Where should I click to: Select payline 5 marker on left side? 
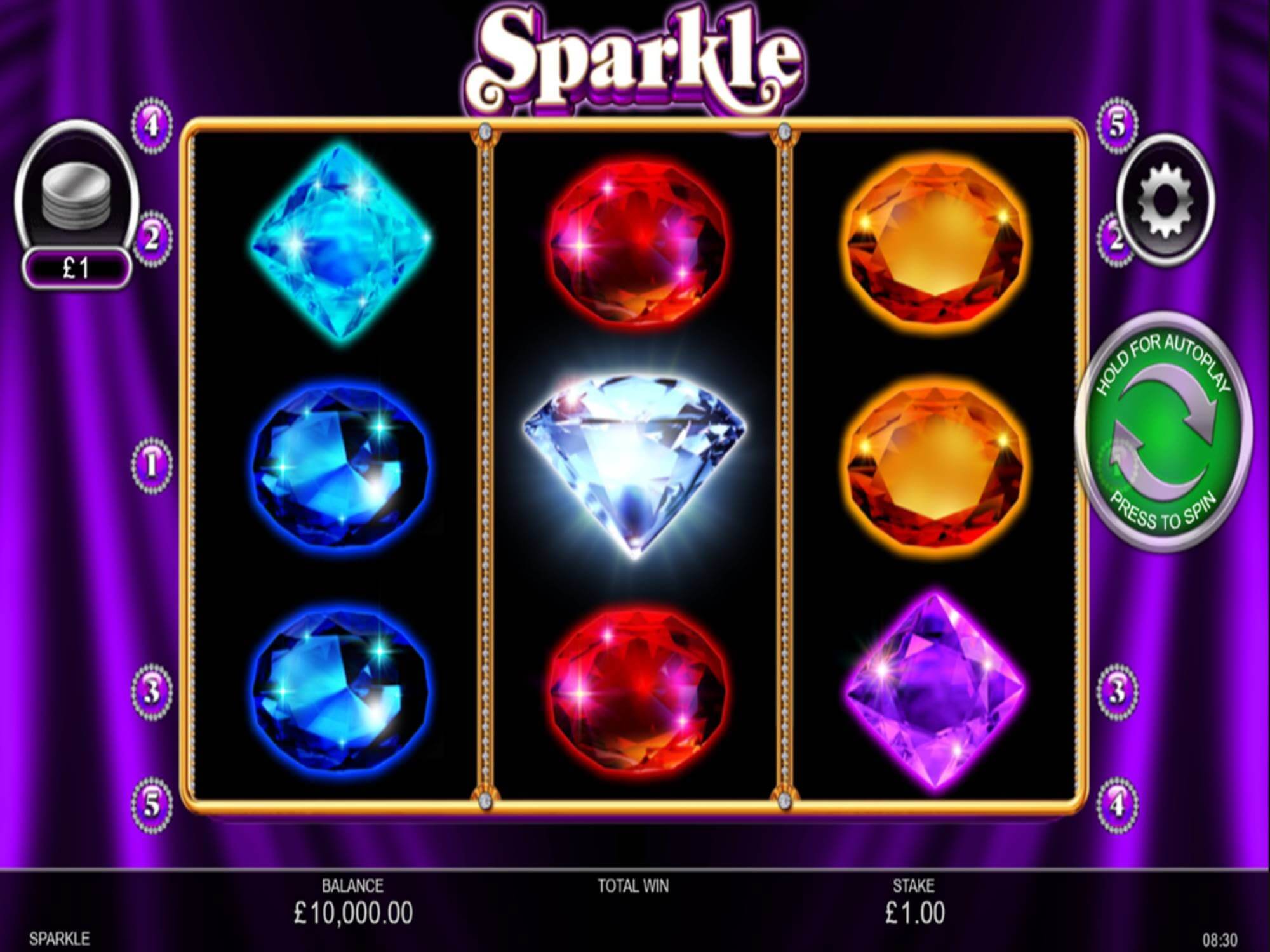[x=151, y=805]
